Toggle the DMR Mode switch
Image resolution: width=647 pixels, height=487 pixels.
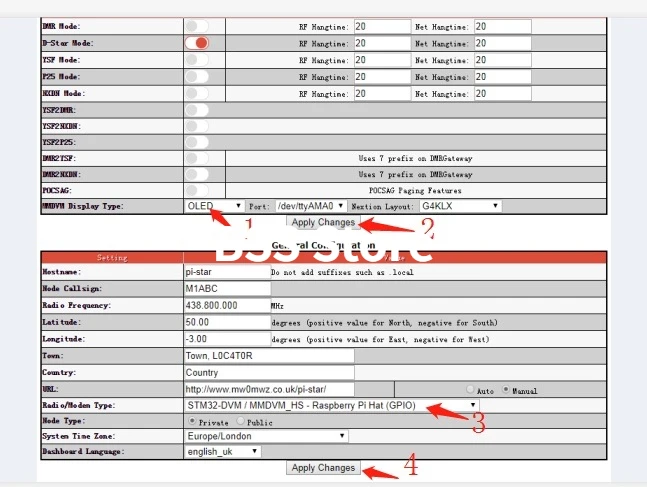(x=197, y=26)
